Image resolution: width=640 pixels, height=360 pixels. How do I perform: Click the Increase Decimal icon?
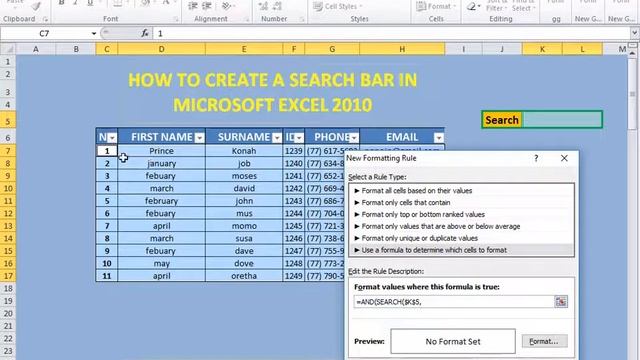point(263,6)
